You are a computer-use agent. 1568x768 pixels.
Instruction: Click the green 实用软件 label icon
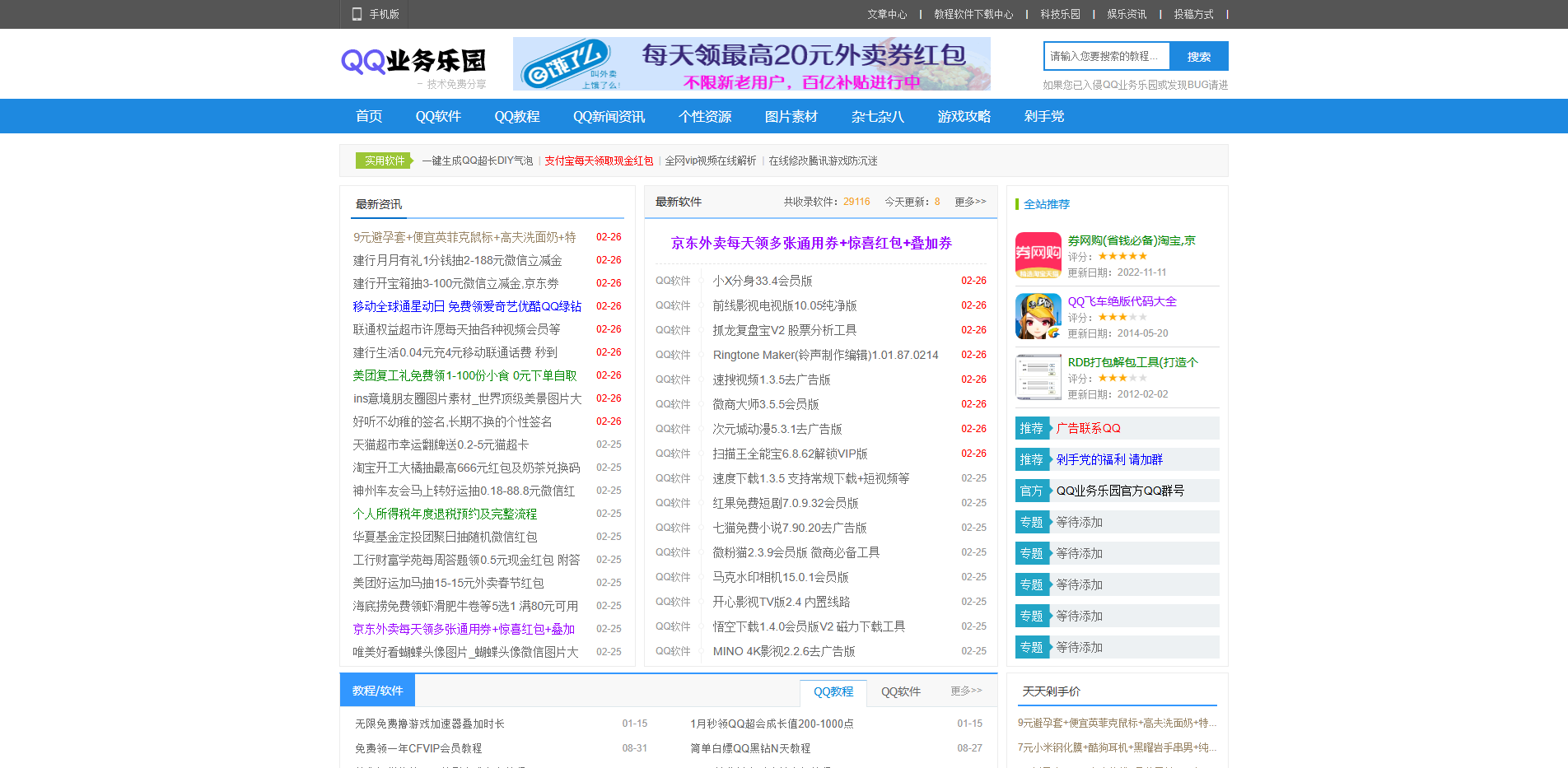[382, 161]
